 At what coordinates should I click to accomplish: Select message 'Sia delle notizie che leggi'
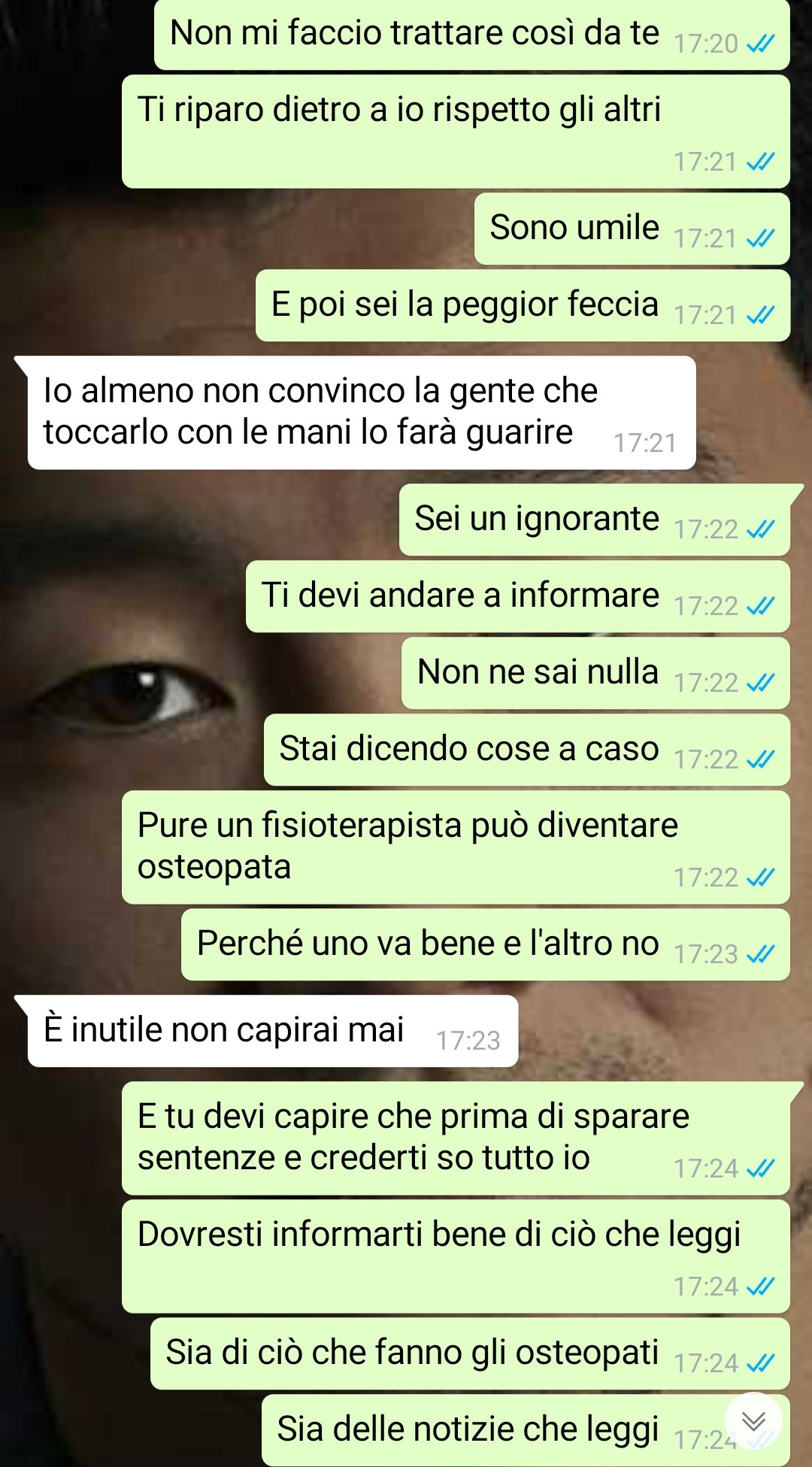pyautogui.click(x=526, y=1430)
